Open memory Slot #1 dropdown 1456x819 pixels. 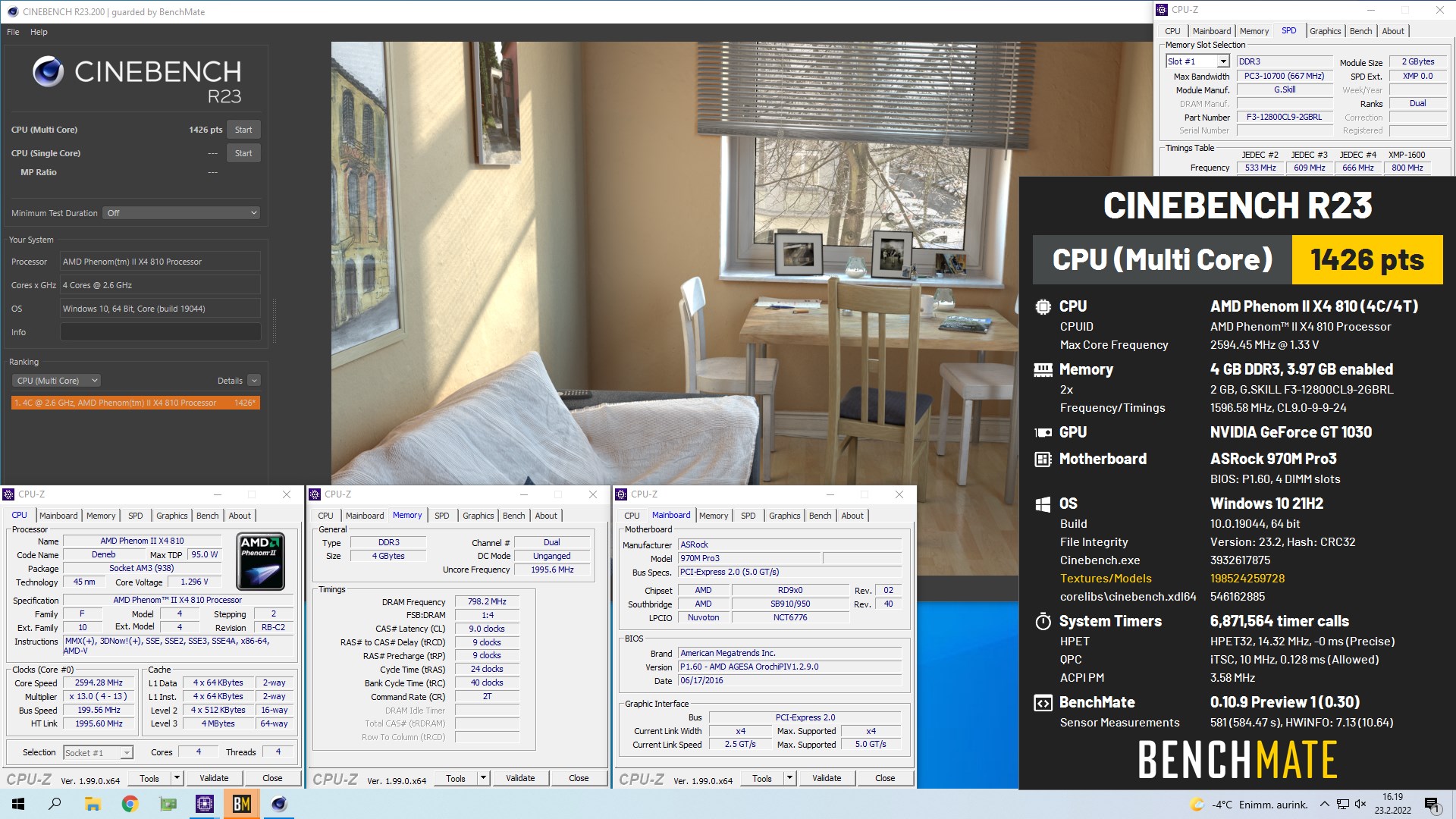tap(1197, 61)
